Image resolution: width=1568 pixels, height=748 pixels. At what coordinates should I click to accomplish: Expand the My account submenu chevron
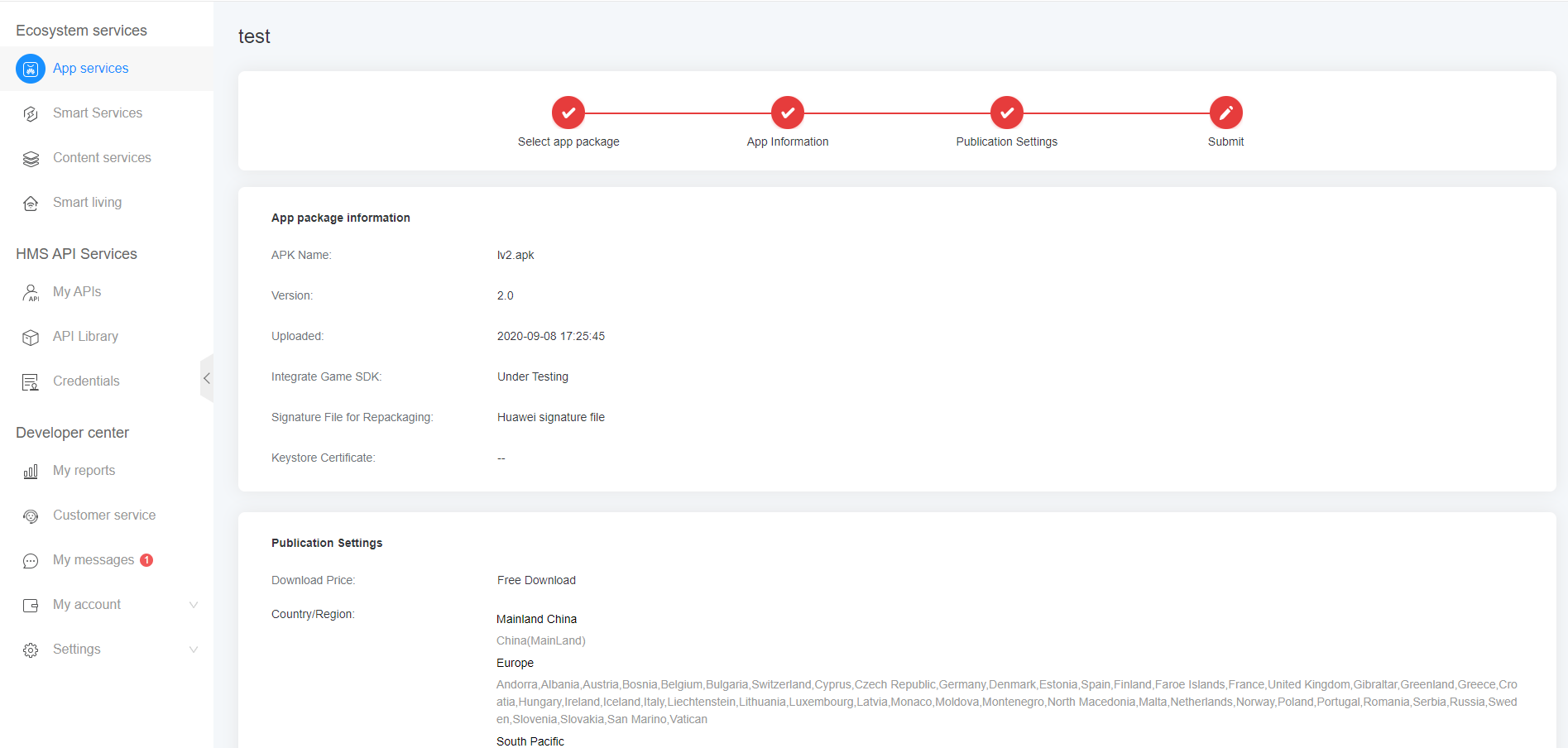click(194, 605)
